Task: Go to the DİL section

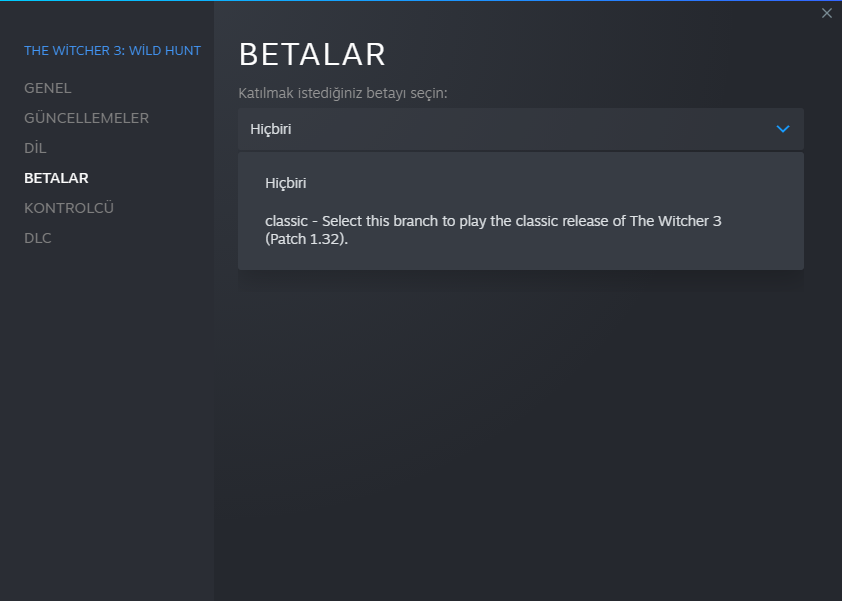Action: 35,148
